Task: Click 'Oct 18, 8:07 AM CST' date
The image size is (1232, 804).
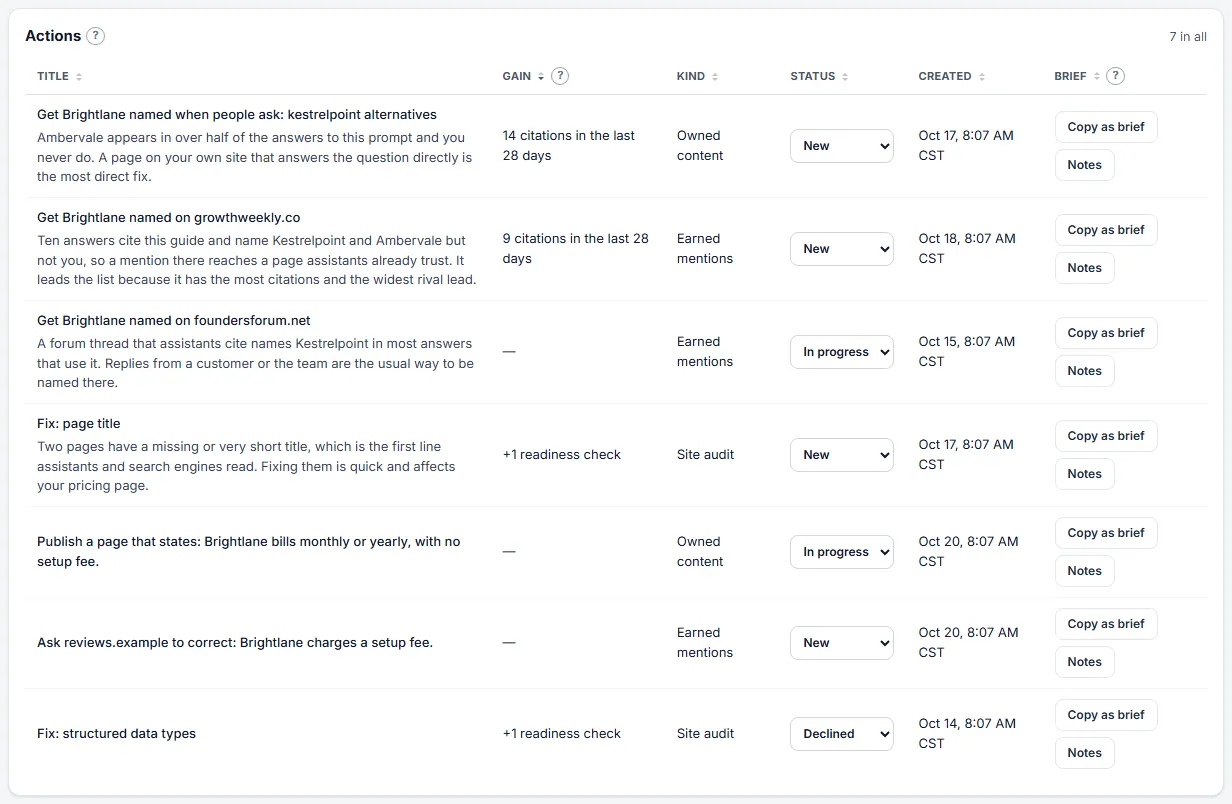Action: click(967, 249)
